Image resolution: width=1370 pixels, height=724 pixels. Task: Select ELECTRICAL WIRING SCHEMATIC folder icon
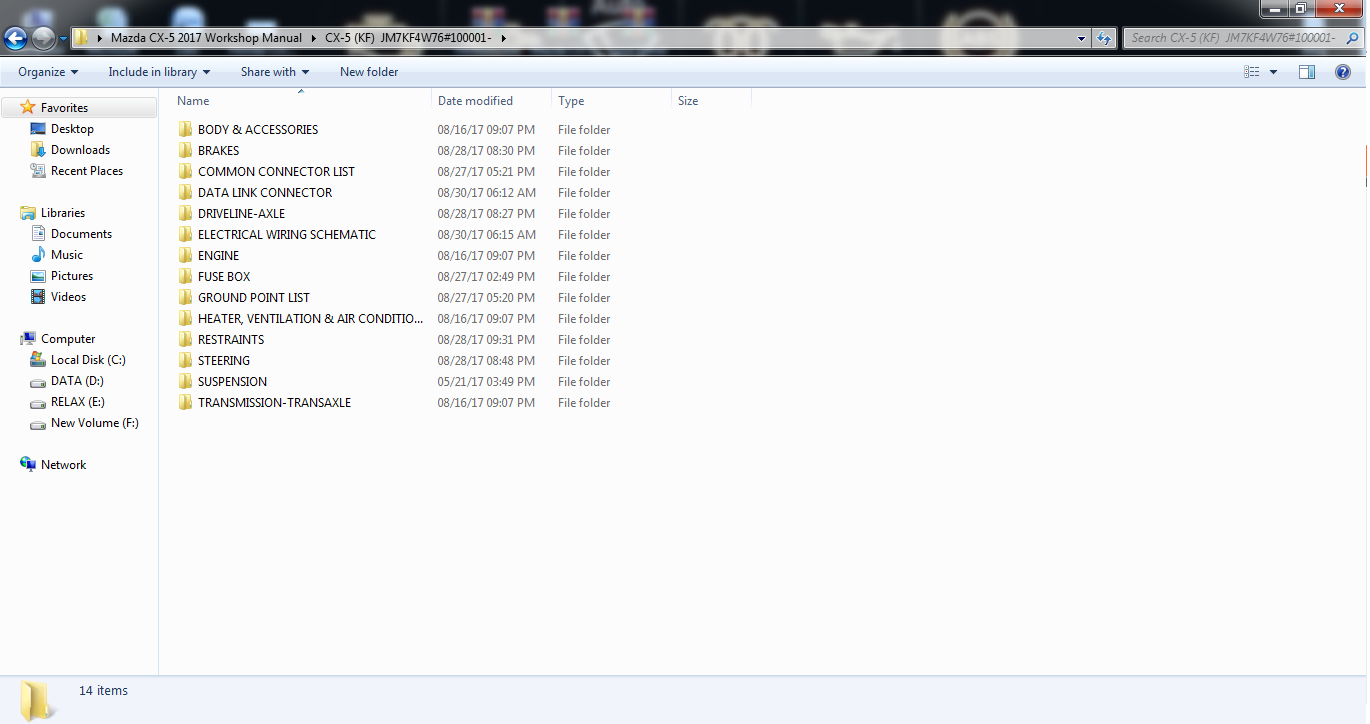coord(185,235)
